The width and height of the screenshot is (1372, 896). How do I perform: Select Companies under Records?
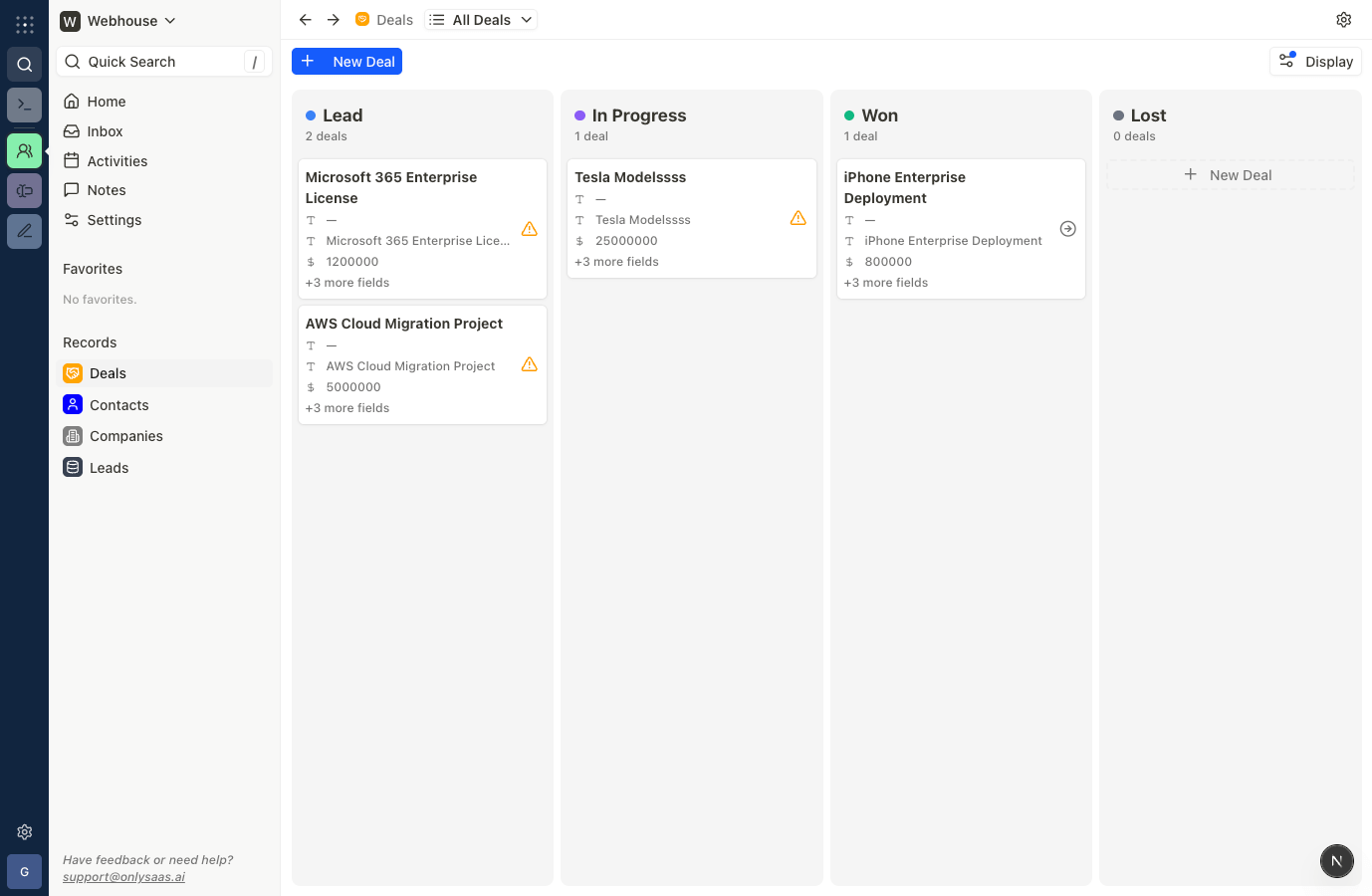[x=164, y=436]
